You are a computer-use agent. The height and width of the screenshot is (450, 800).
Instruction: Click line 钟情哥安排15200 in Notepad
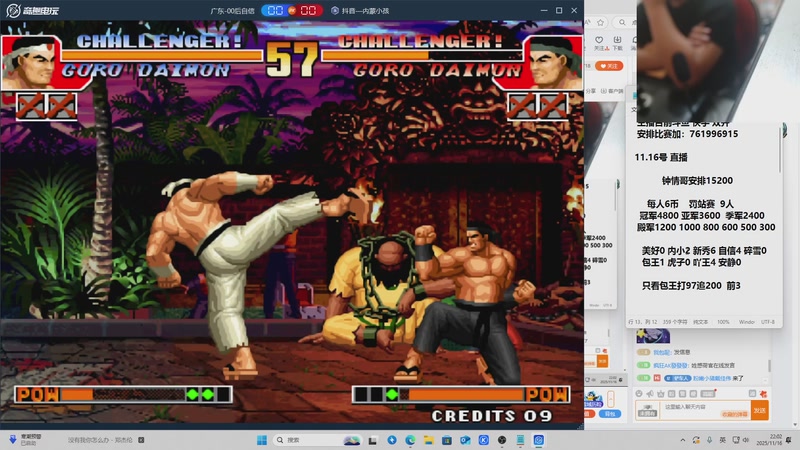(697, 181)
